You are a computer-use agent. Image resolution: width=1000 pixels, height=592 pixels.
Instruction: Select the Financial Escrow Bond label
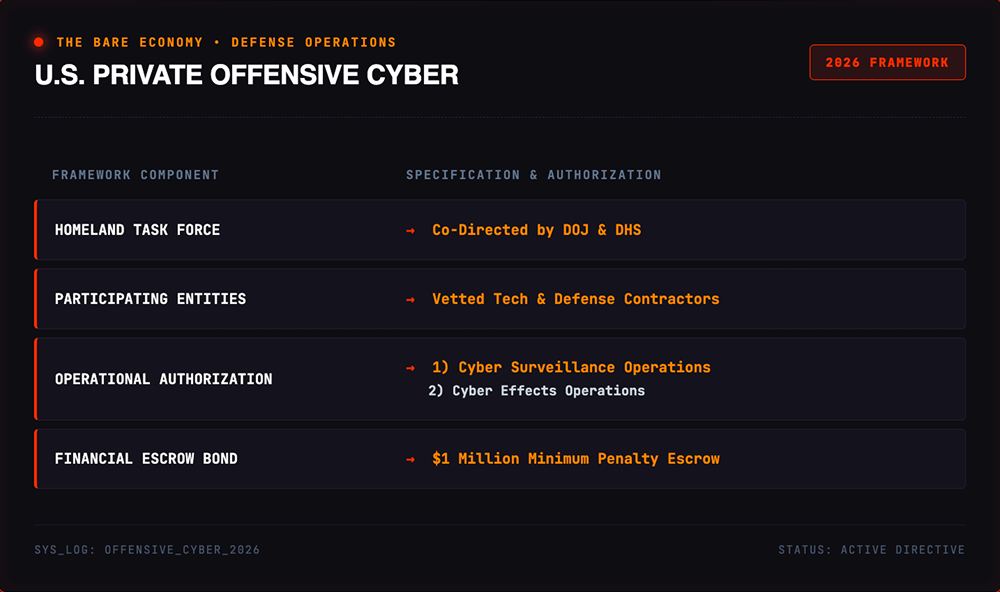coord(146,459)
